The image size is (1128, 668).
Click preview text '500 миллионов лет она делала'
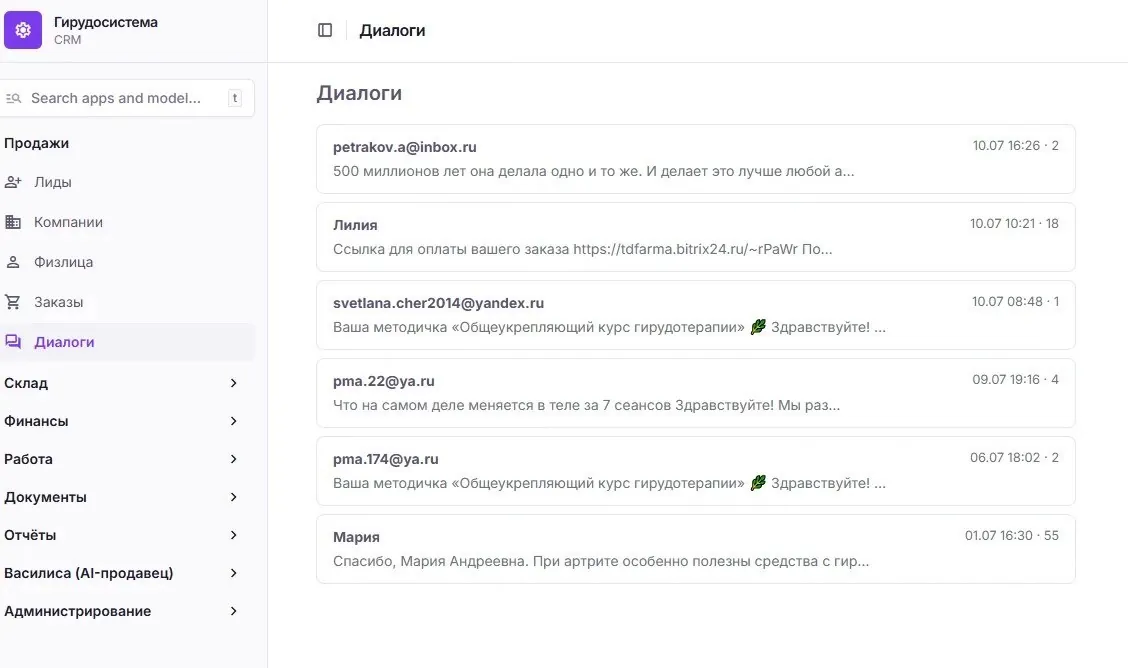pos(440,172)
